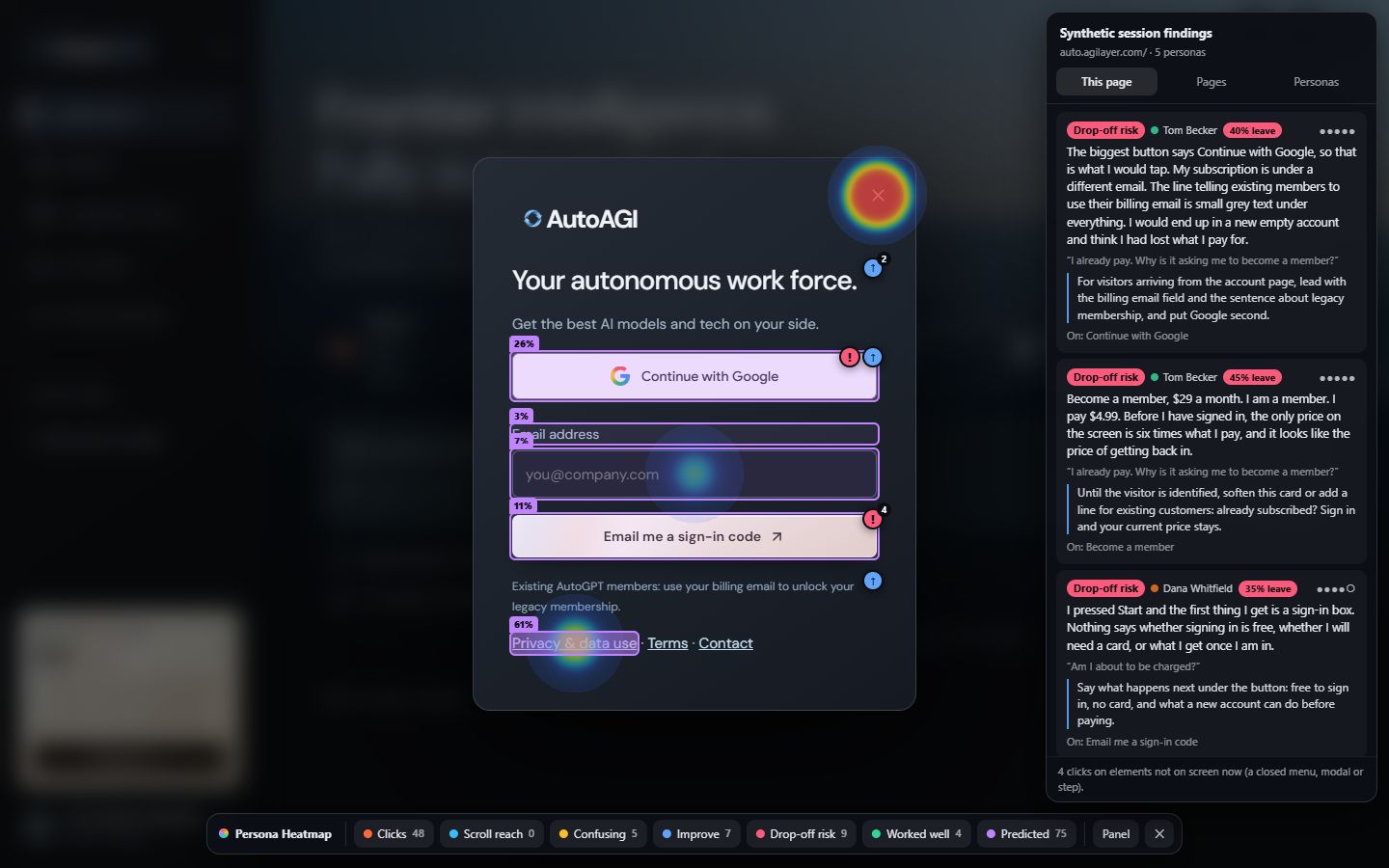Open blue improve marker beside legacy membership text

click(873, 581)
